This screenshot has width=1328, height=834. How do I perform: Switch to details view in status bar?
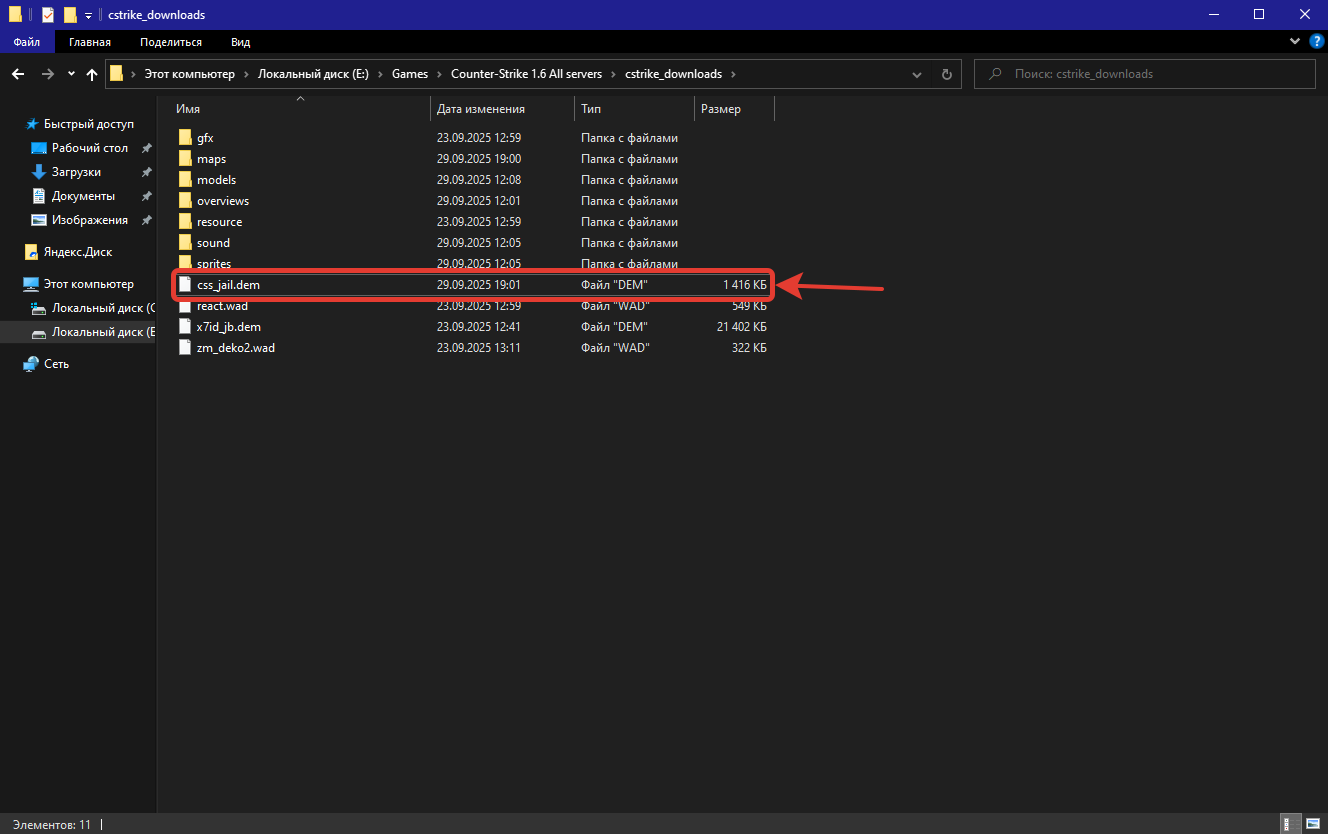1291,824
